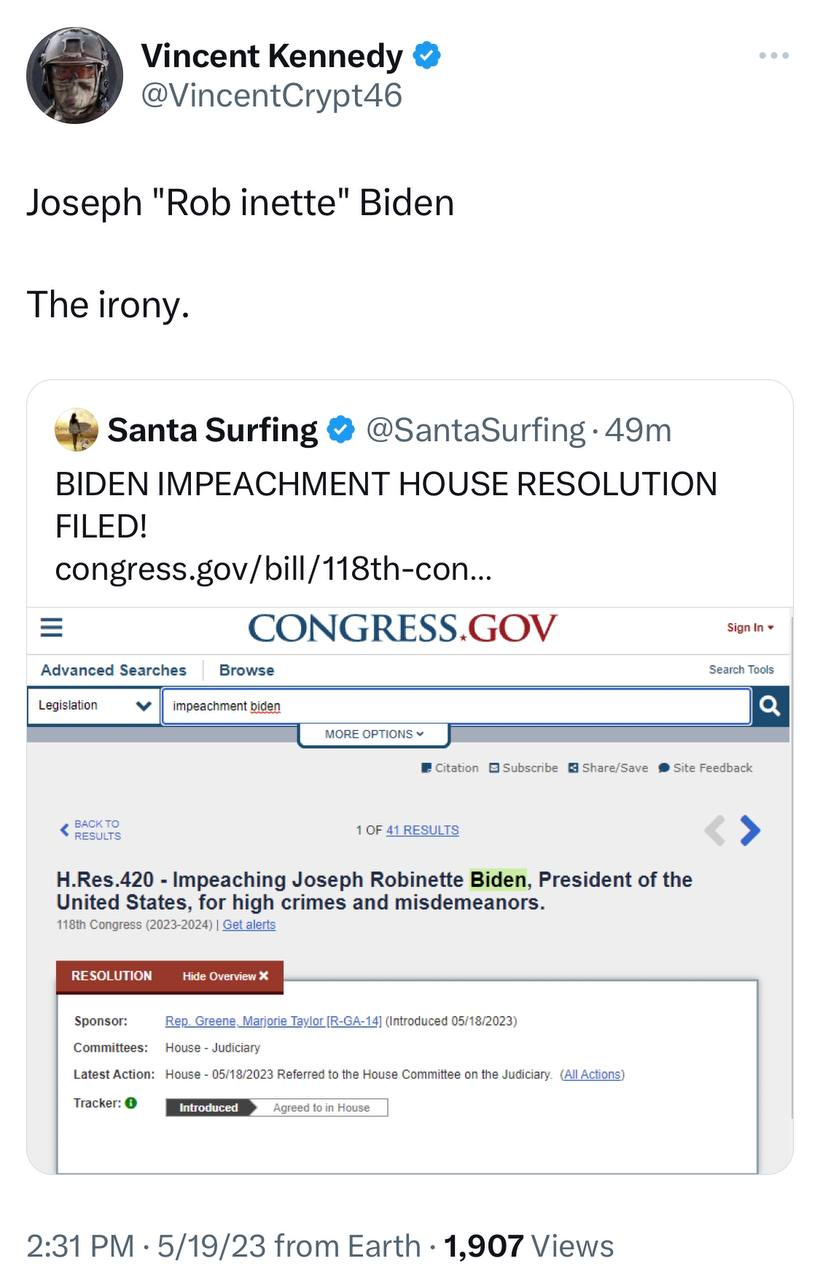Go to next result arrow
The image size is (820, 1280).
(x=750, y=830)
